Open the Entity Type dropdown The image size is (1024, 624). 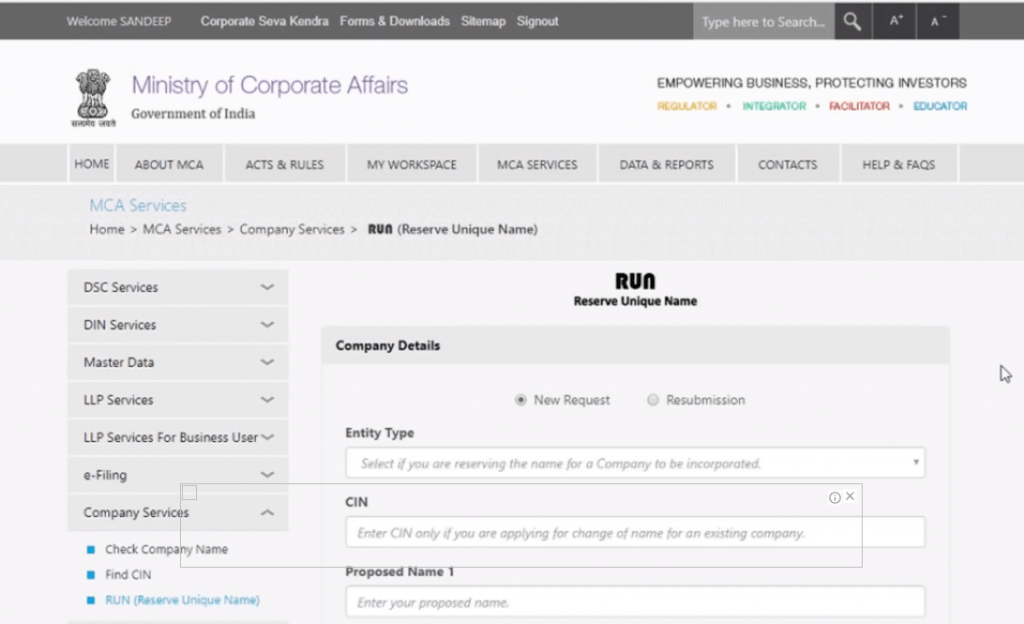[635, 463]
